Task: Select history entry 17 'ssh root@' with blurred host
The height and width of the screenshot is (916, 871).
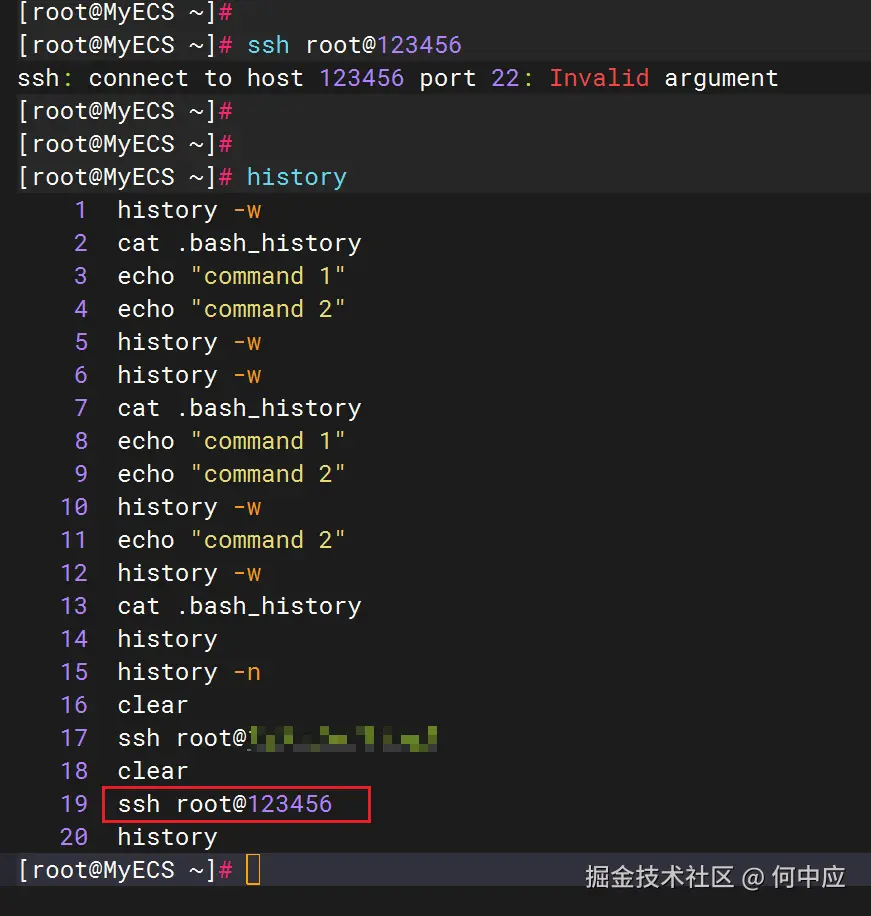Action: click(277, 738)
